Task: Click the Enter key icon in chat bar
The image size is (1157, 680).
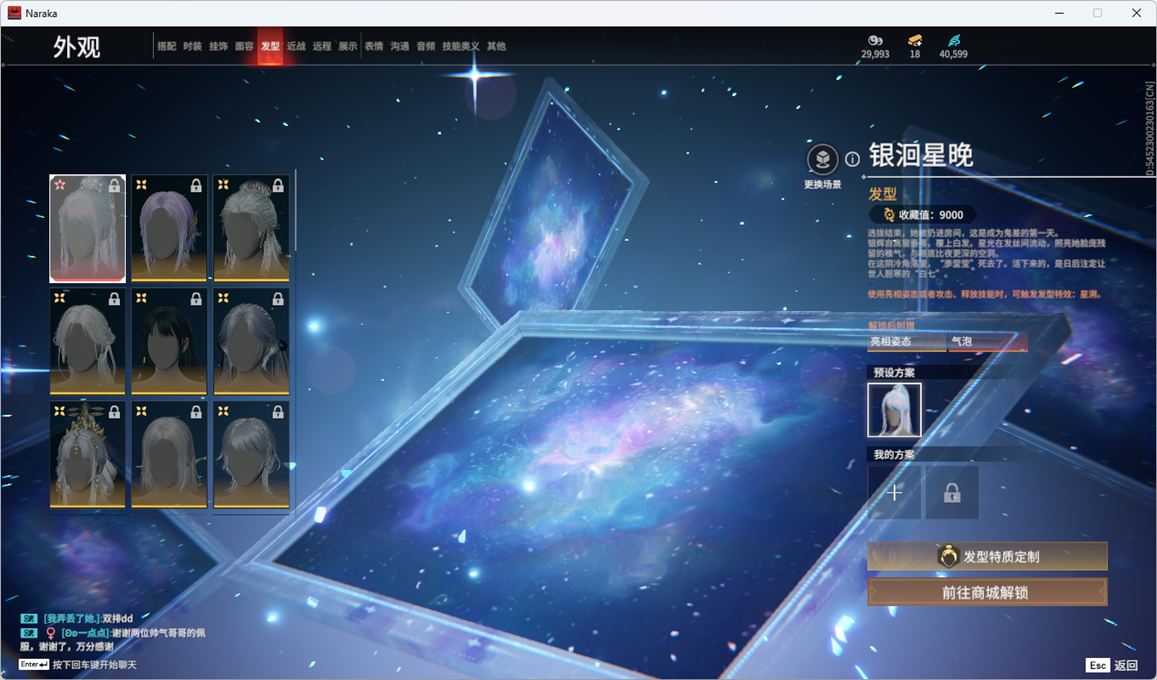Action: click(x=34, y=665)
